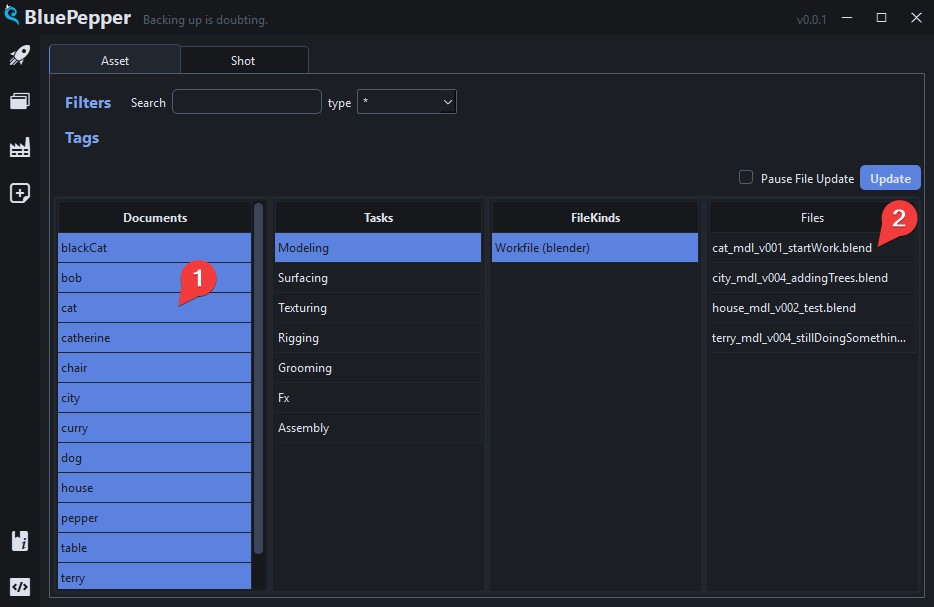Screen dimensions: 934x607
Task: Click the Documents list scrollbar
Action: coord(258,379)
